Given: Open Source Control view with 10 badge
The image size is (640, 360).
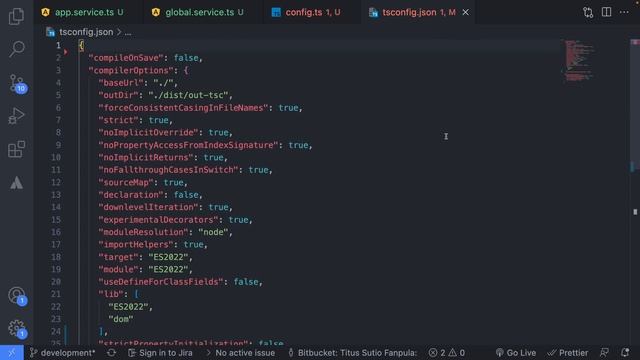Looking at the screenshot, I should click(x=17, y=83).
